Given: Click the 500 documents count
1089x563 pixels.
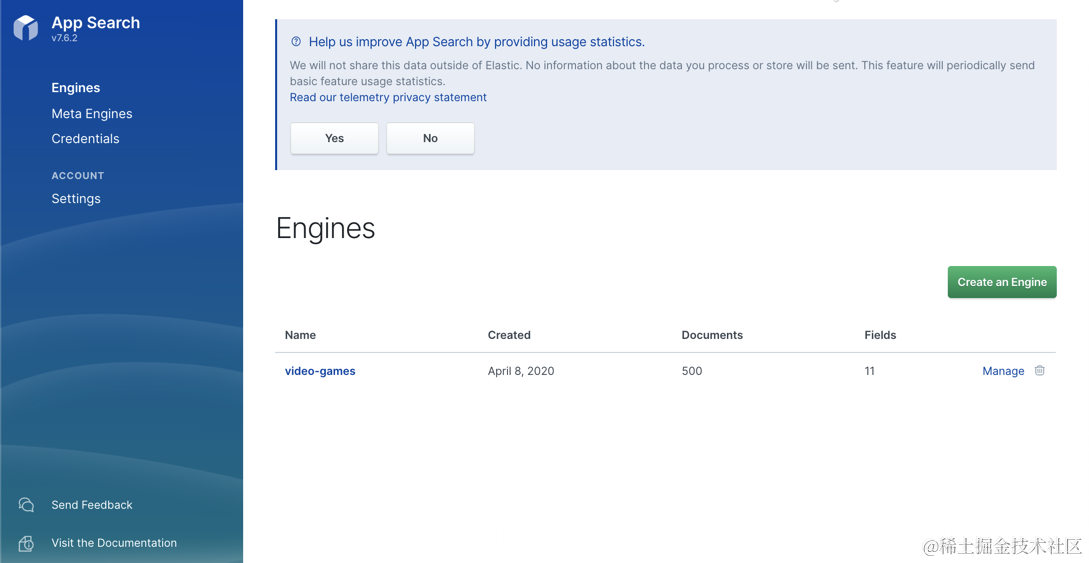Looking at the screenshot, I should click(x=692, y=371).
